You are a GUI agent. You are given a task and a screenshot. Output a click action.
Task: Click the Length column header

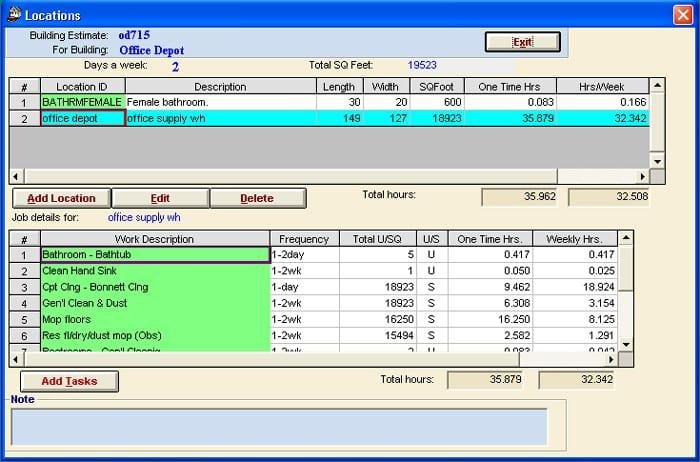coord(340,87)
